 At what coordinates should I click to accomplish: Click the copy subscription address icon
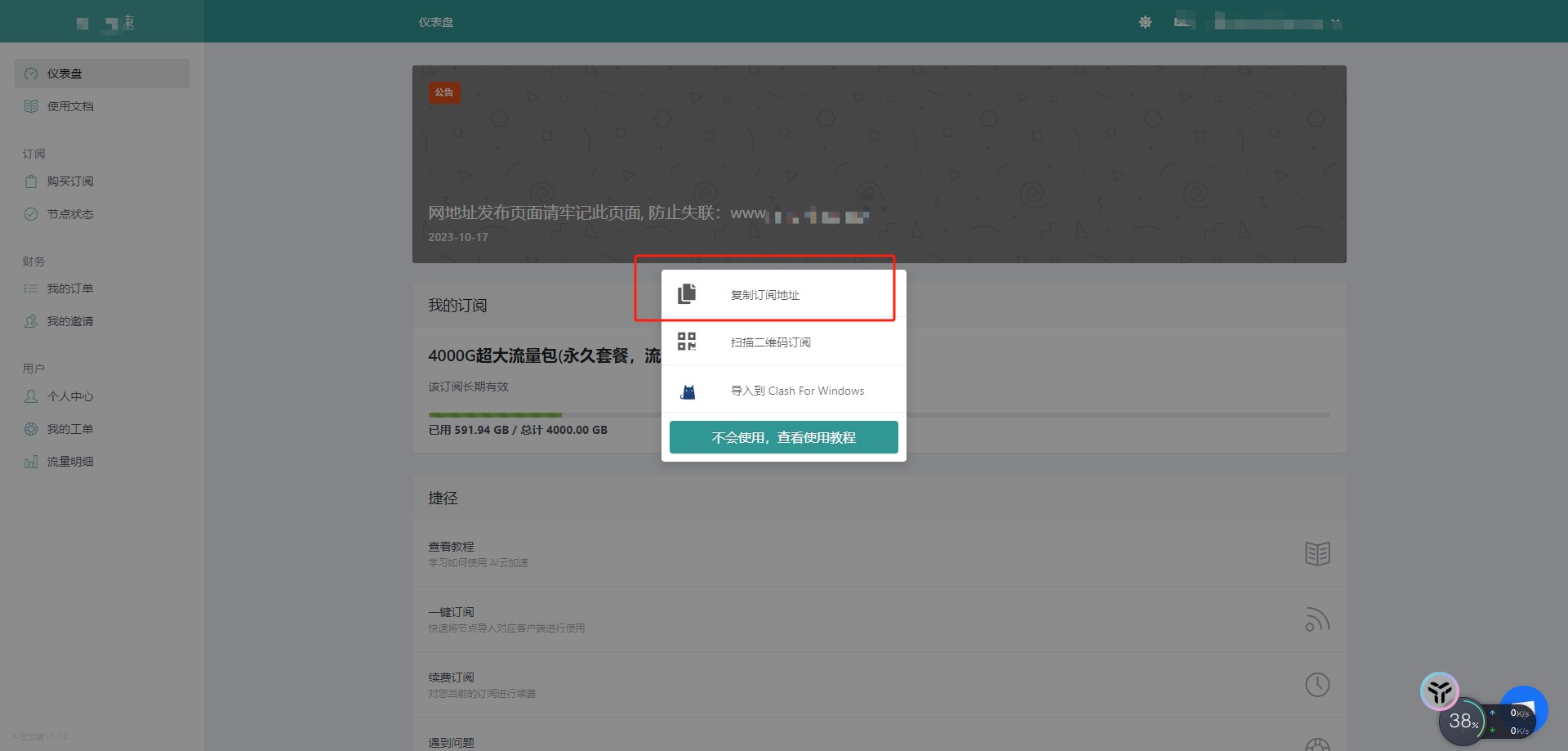[687, 294]
